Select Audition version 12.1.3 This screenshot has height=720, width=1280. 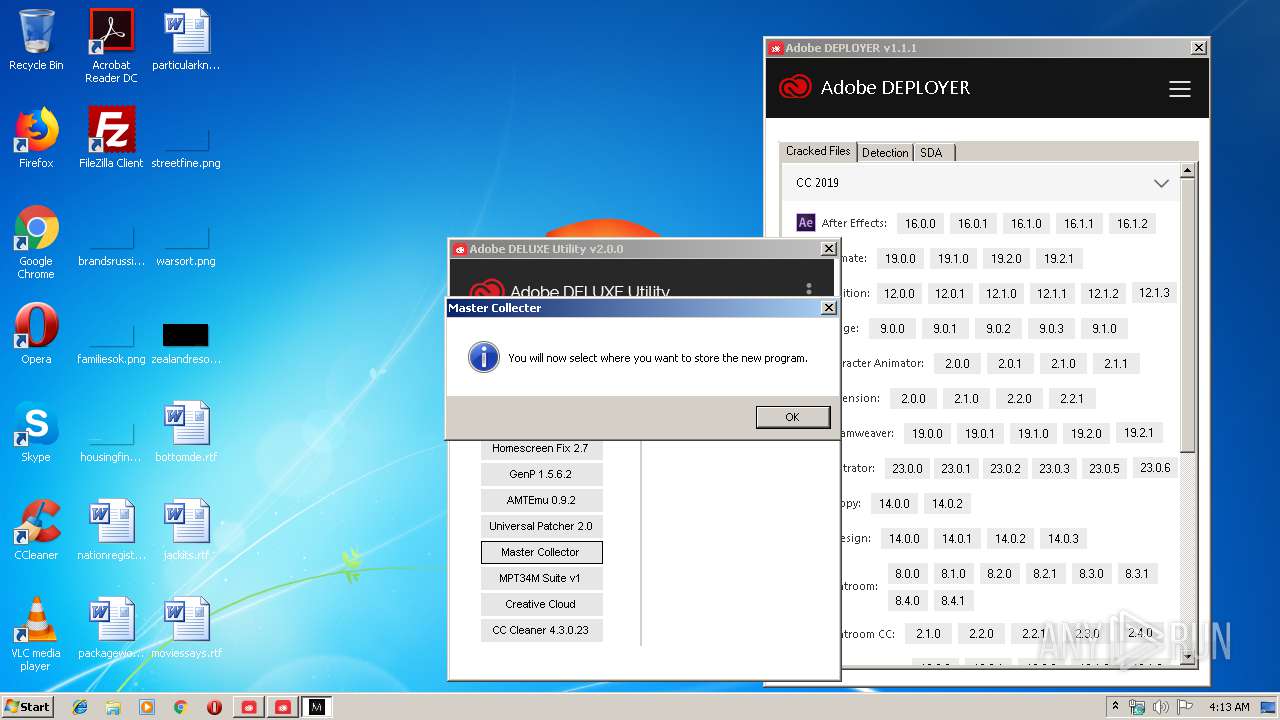coord(1154,293)
